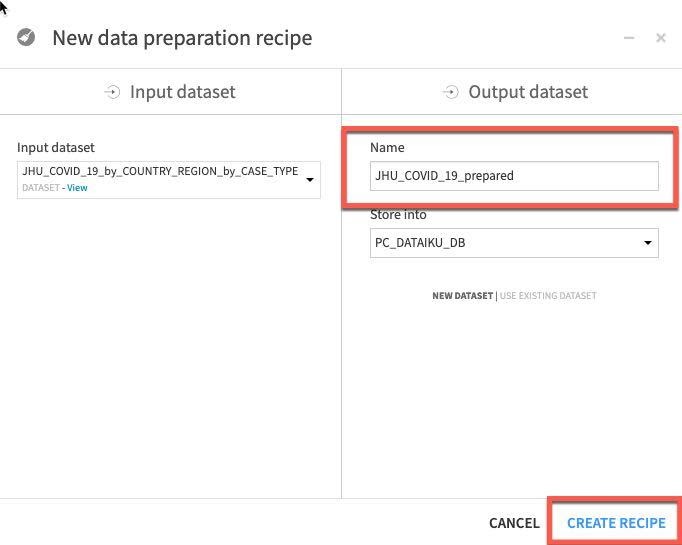Open the View link for the input dataset
Screen dimensions: 682x545
coord(77,188)
